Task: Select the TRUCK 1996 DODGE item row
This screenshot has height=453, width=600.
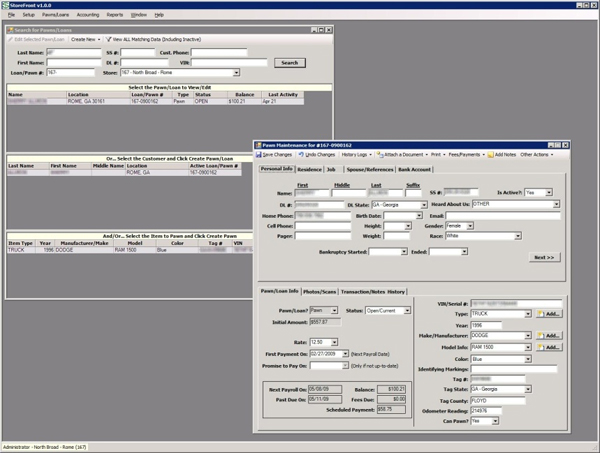Action: [x=130, y=250]
